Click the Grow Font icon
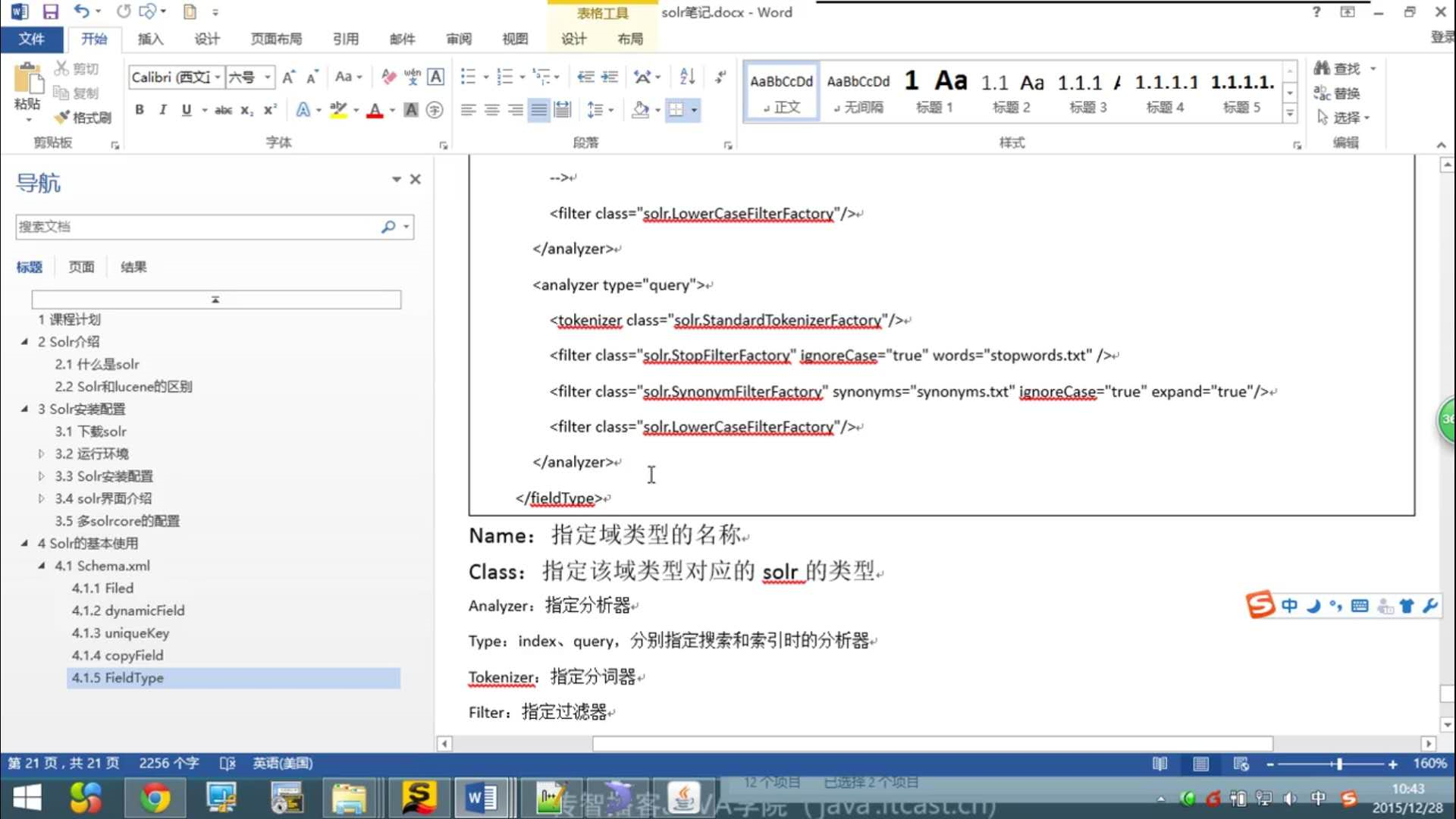Screen dimensions: 1456x819 288,77
